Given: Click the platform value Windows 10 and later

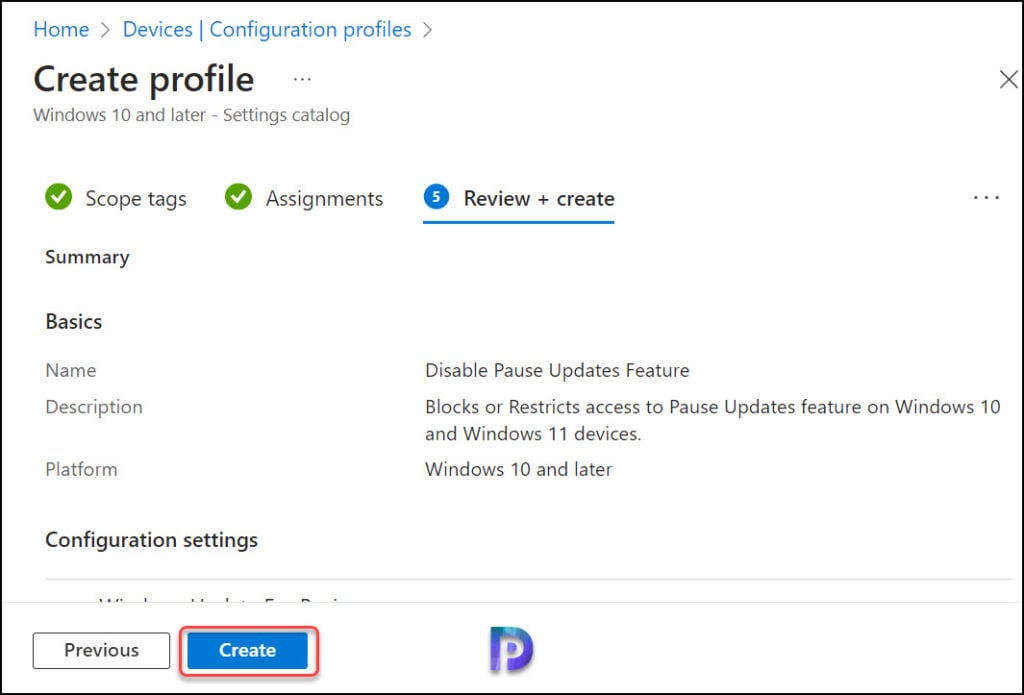Looking at the screenshot, I should [519, 469].
